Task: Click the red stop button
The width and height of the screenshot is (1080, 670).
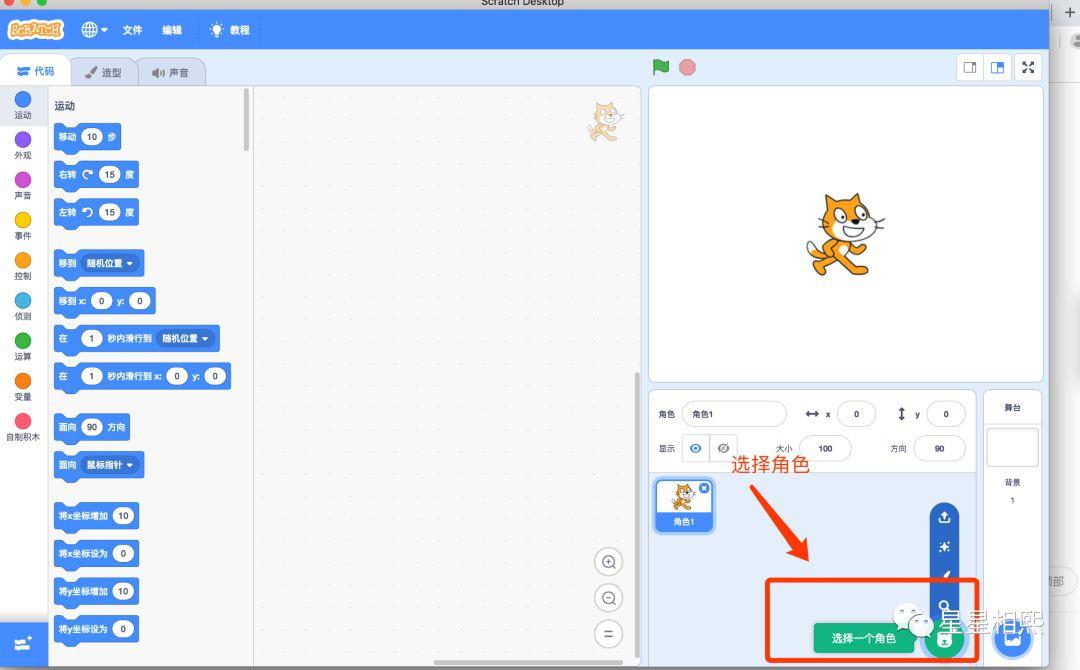Action: pos(687,67)
